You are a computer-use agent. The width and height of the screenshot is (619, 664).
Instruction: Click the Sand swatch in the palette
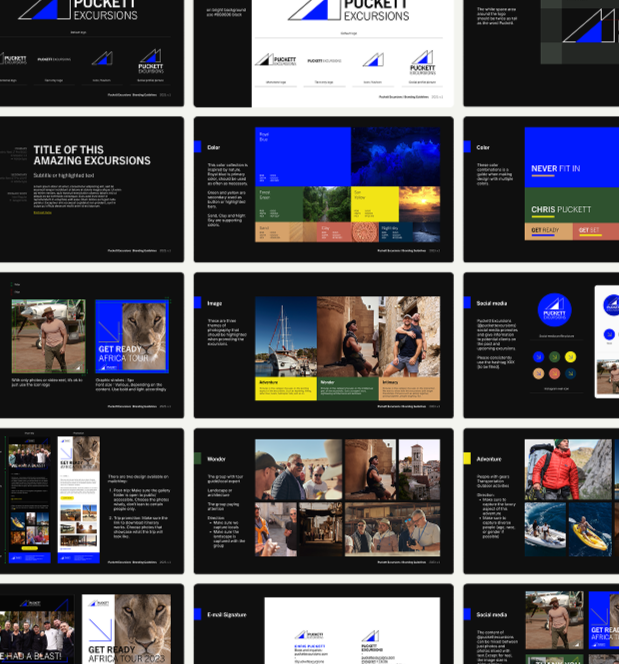click(x=272, y=232)
